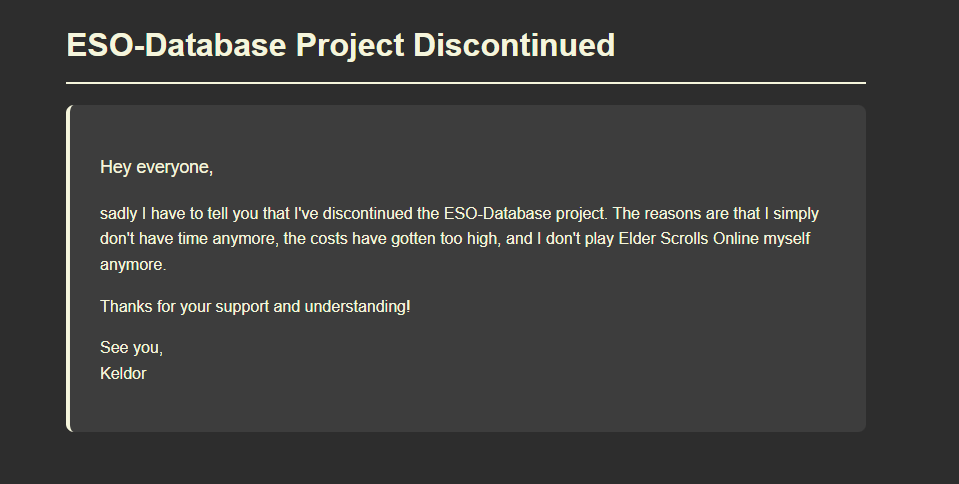Click the horizontal divider line under the heading
Screen dimensions: 959x484
pos(466,83)
